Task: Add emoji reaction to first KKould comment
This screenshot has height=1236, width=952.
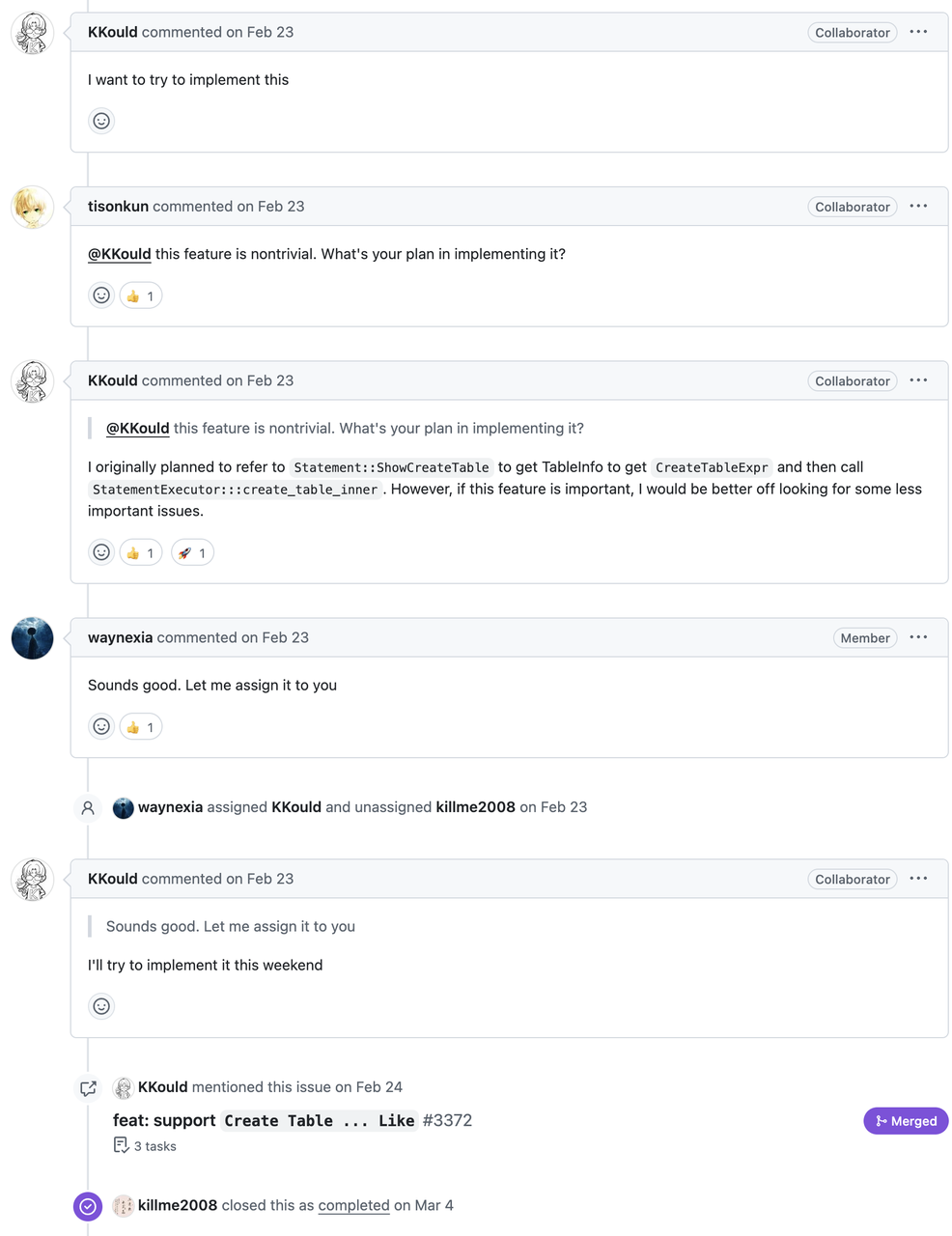Action: pyautogui.click(x=101, y=121)
